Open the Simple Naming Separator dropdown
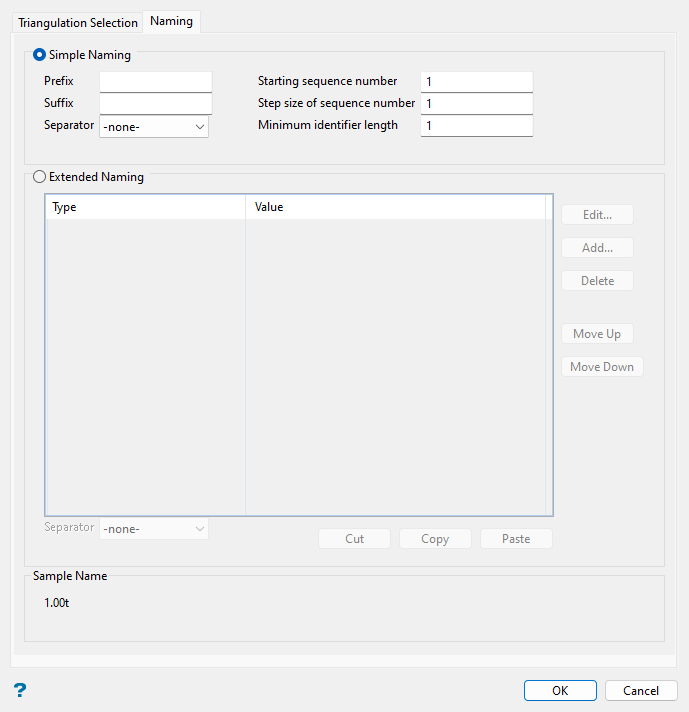The height and width of the screenshot is (712, 689). tap(154, 127)
